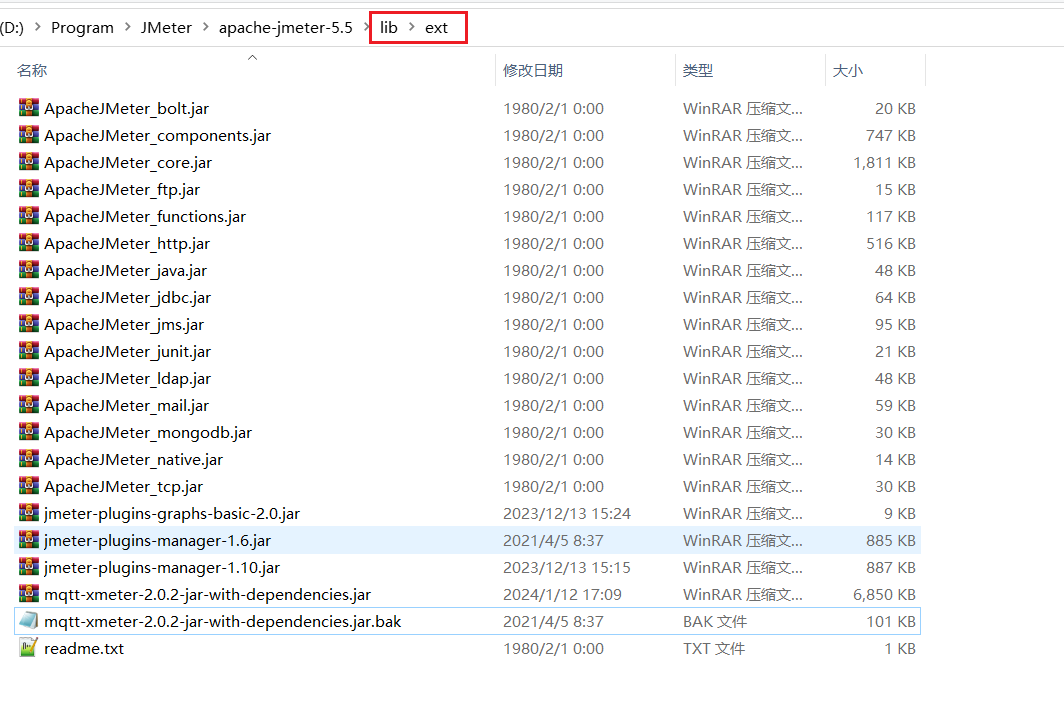Click the BAK 文件 type cell
This screenshot has height=710, width=1064.
[715, 622]
